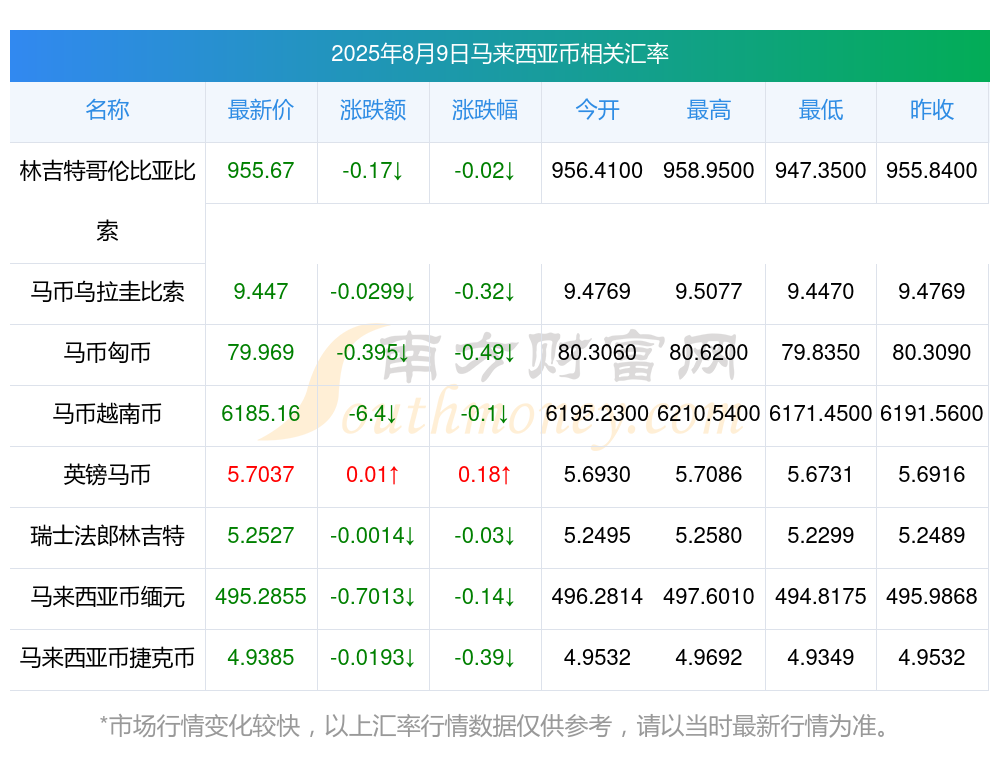Click high value 5.7086
Screen dimensions: 1000x757
[x=709, y=474]
